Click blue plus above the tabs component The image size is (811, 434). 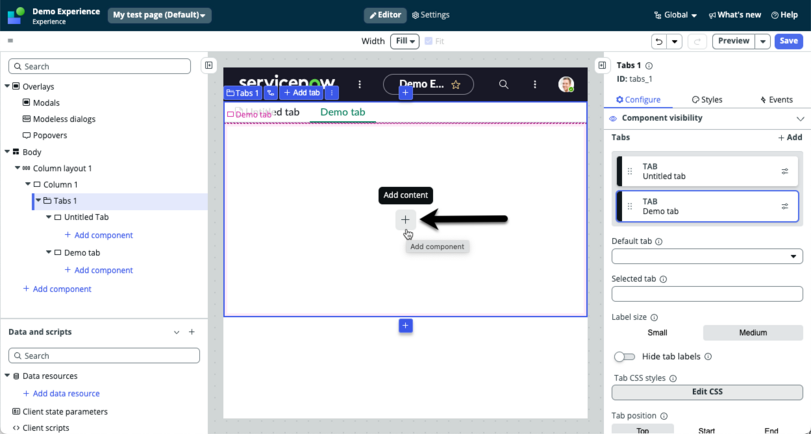(x=406, y=93)
